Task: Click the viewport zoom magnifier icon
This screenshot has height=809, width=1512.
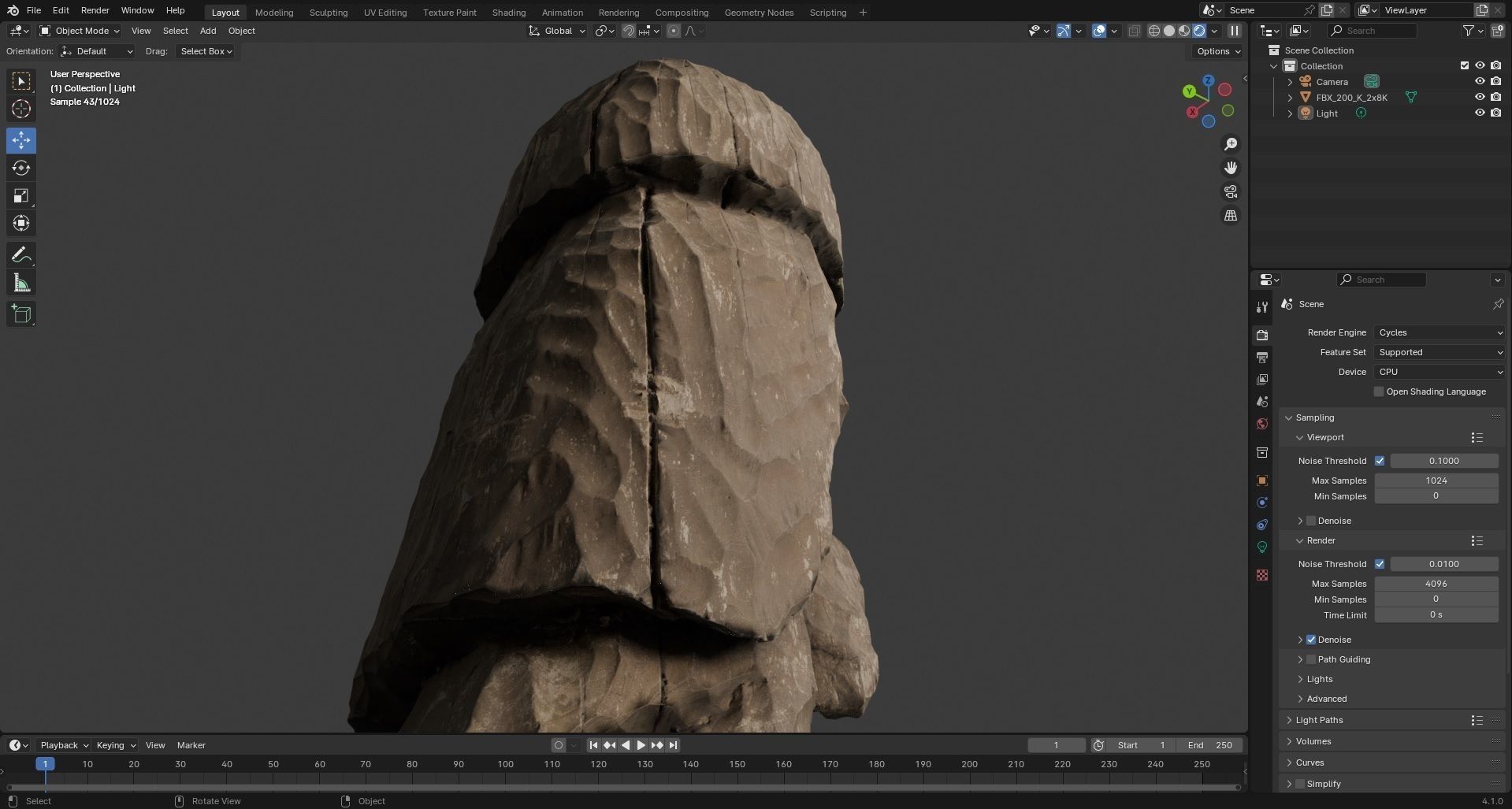Action: point(1231,144)
